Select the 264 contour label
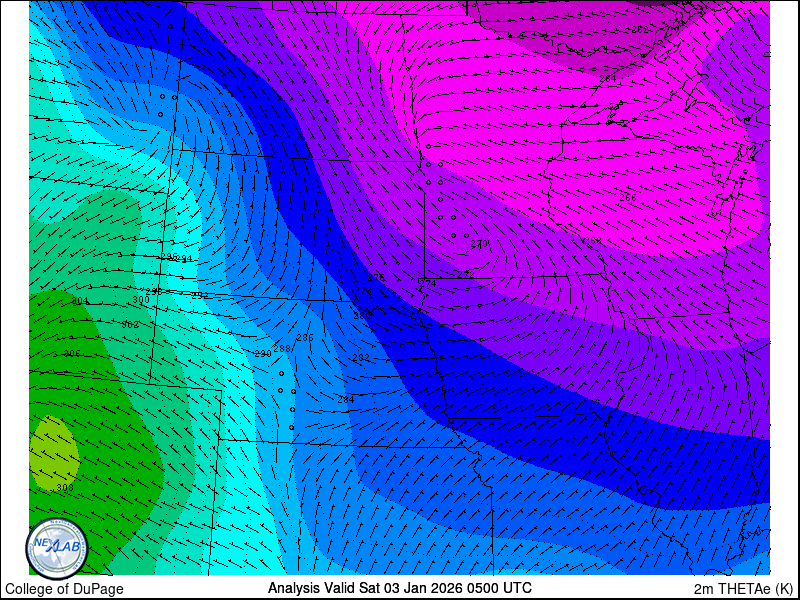Viewport: 800px width, 600px height. click(x=608, y=78)
